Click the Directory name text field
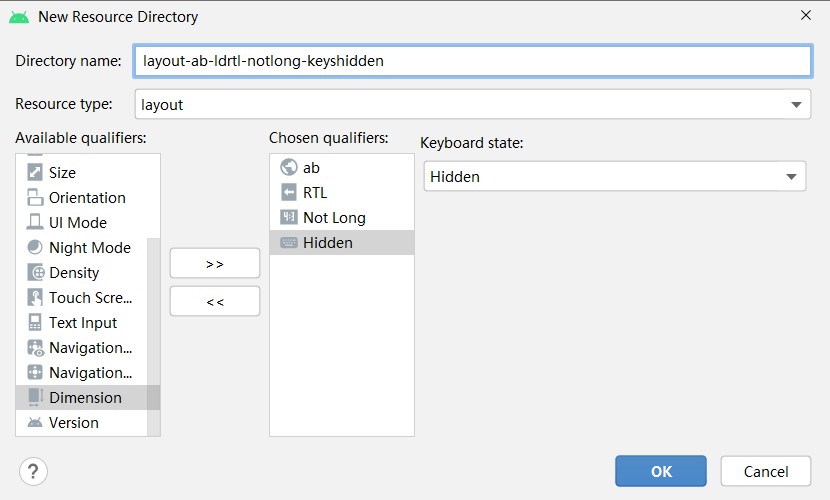 click(473, 61)
